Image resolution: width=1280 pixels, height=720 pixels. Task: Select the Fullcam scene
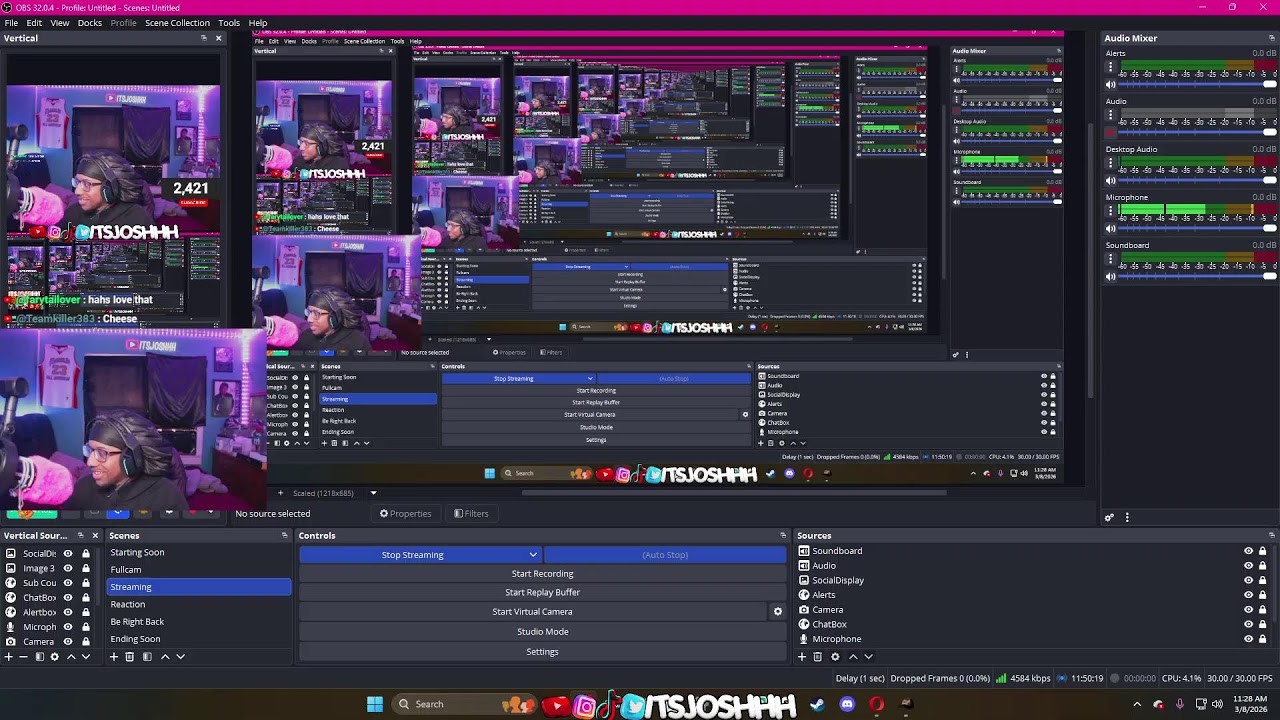pyautogui.click(x=198, y=570)
